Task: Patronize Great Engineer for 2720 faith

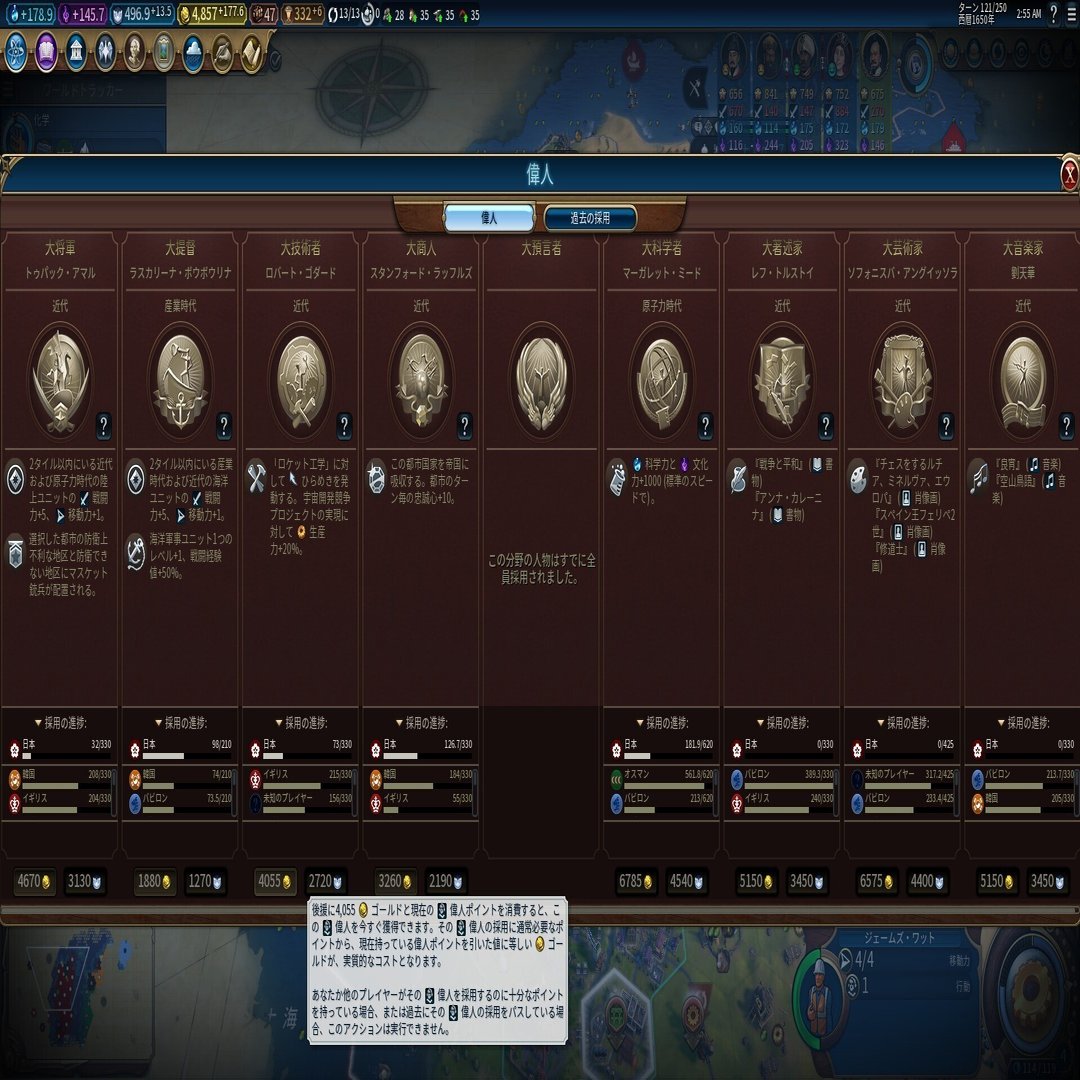Action: [326, 881]
